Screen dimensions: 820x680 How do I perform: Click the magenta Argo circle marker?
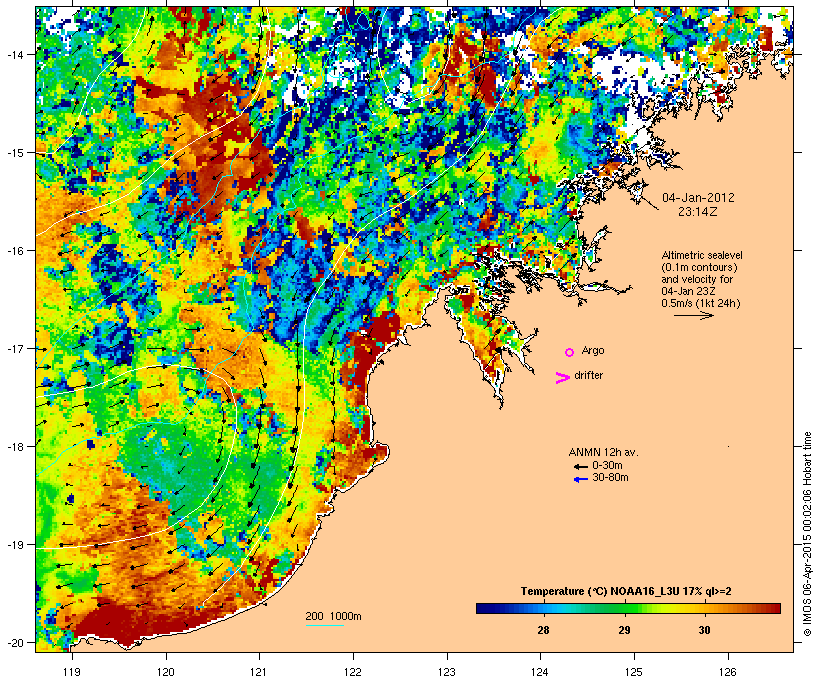pyautogui.click(x=570, y=353)
